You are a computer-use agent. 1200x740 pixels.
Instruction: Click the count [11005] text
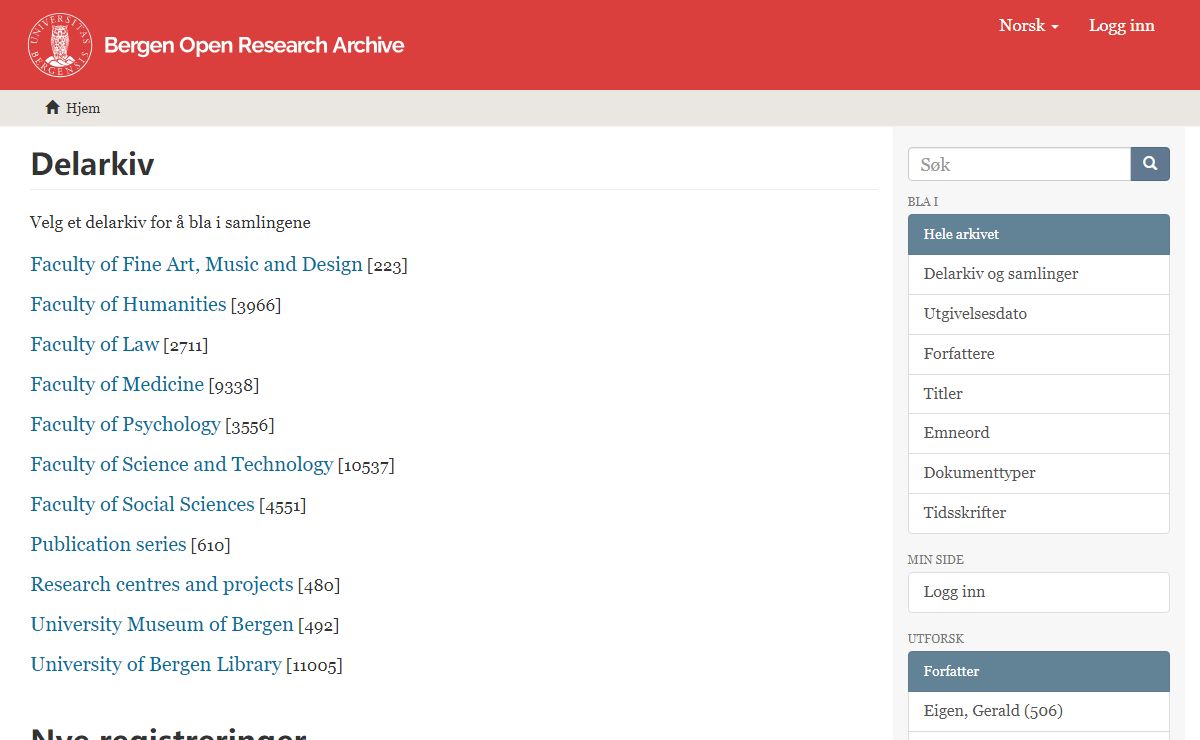pos(314,666)
